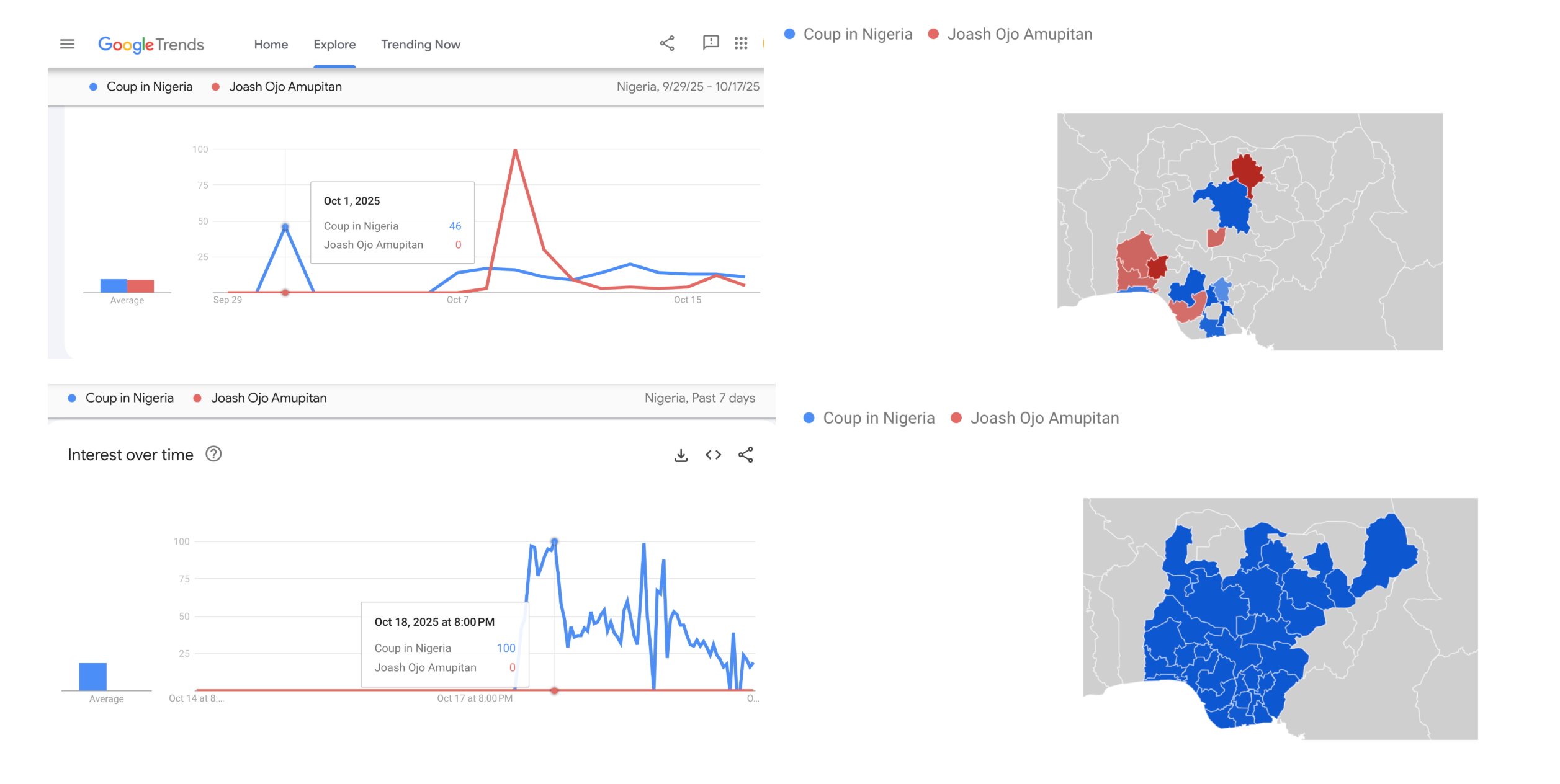Image resolution: width=1560 pixels, height=784 pixels.
Task: Click the blue Average bar in lower chart
Action: [92, 677]
